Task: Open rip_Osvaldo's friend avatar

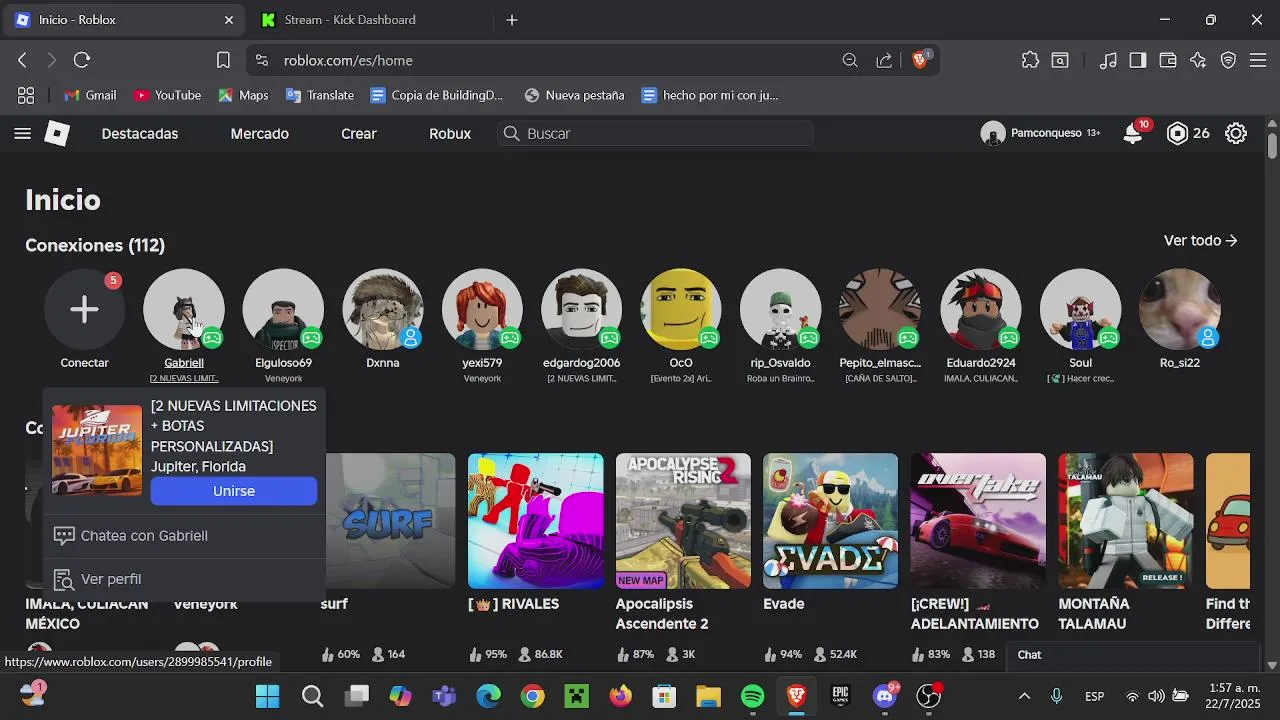Action: (780, 309)
